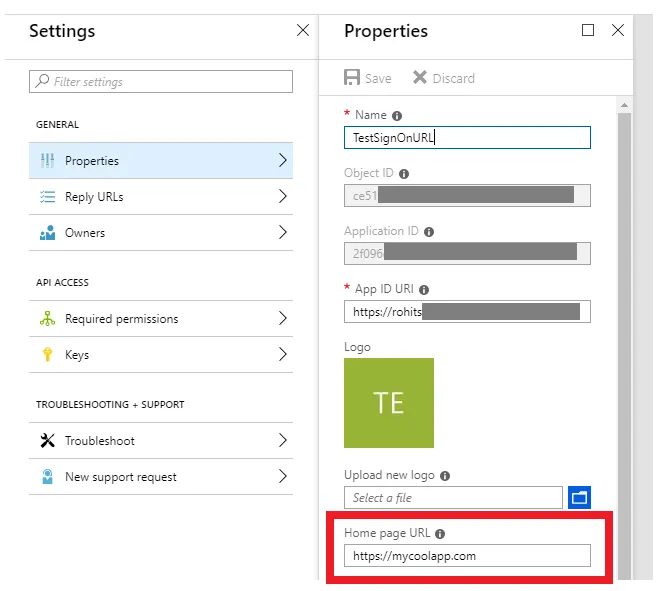Click the Home page URL field

(x=467, y=556)
